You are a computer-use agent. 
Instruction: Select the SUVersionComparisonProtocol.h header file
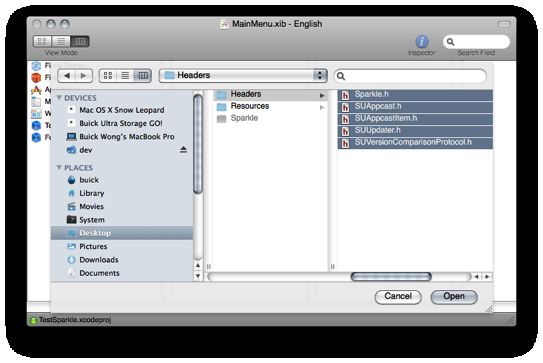click(415, 143)
